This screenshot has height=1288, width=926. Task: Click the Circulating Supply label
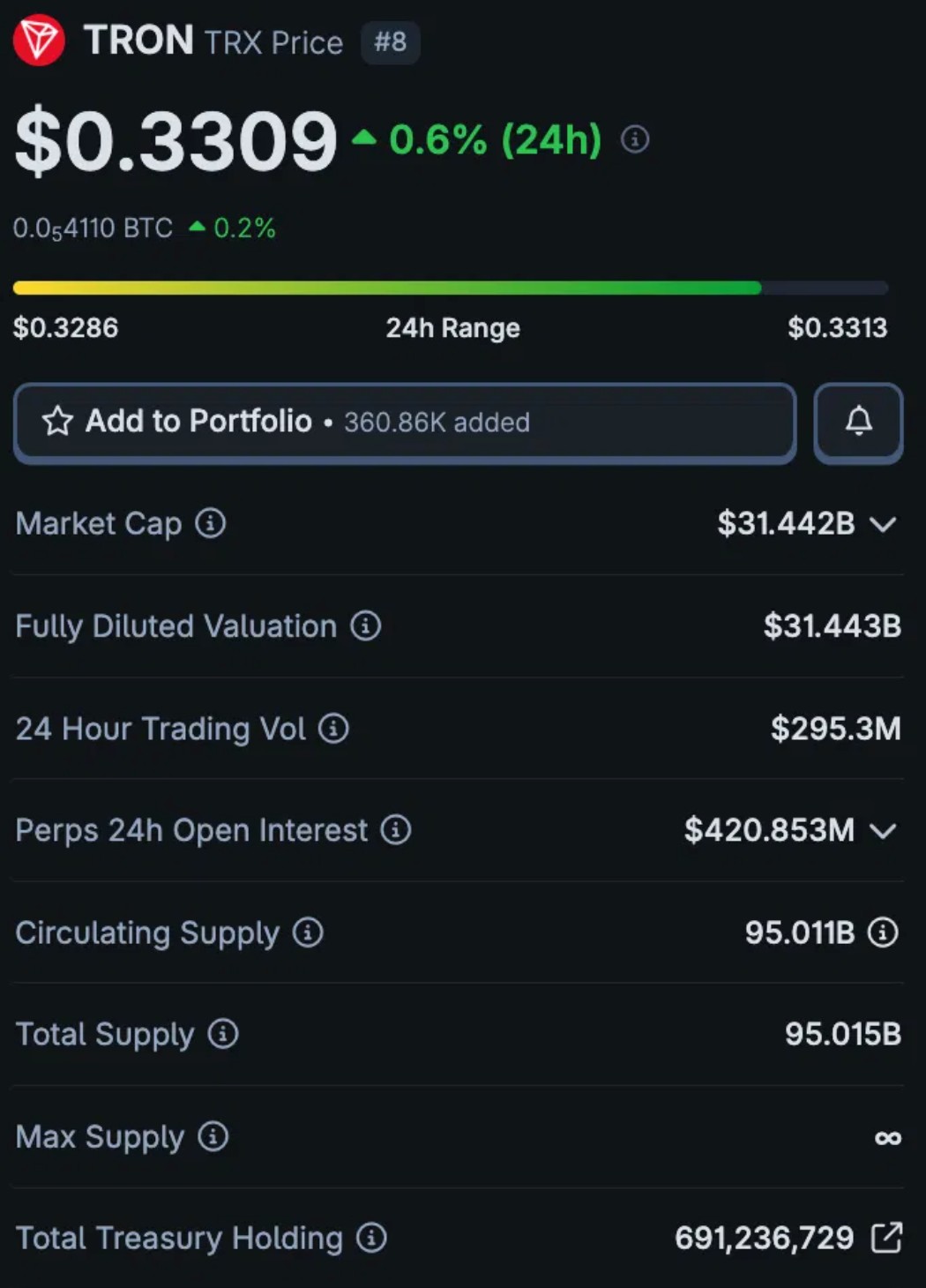(x=147, y=933)
